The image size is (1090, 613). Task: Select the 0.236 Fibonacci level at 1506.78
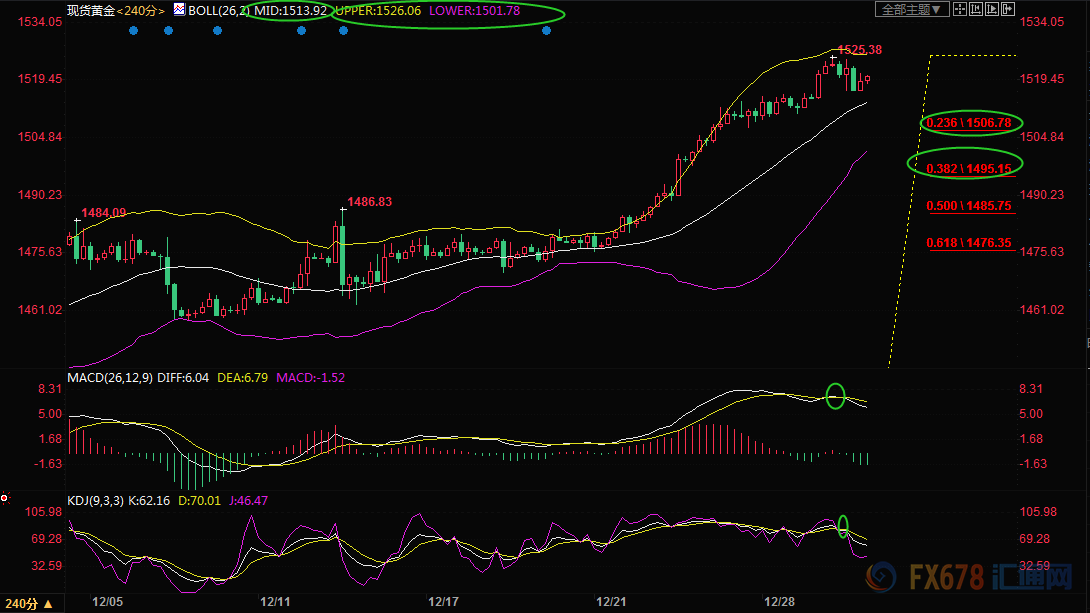969,123
